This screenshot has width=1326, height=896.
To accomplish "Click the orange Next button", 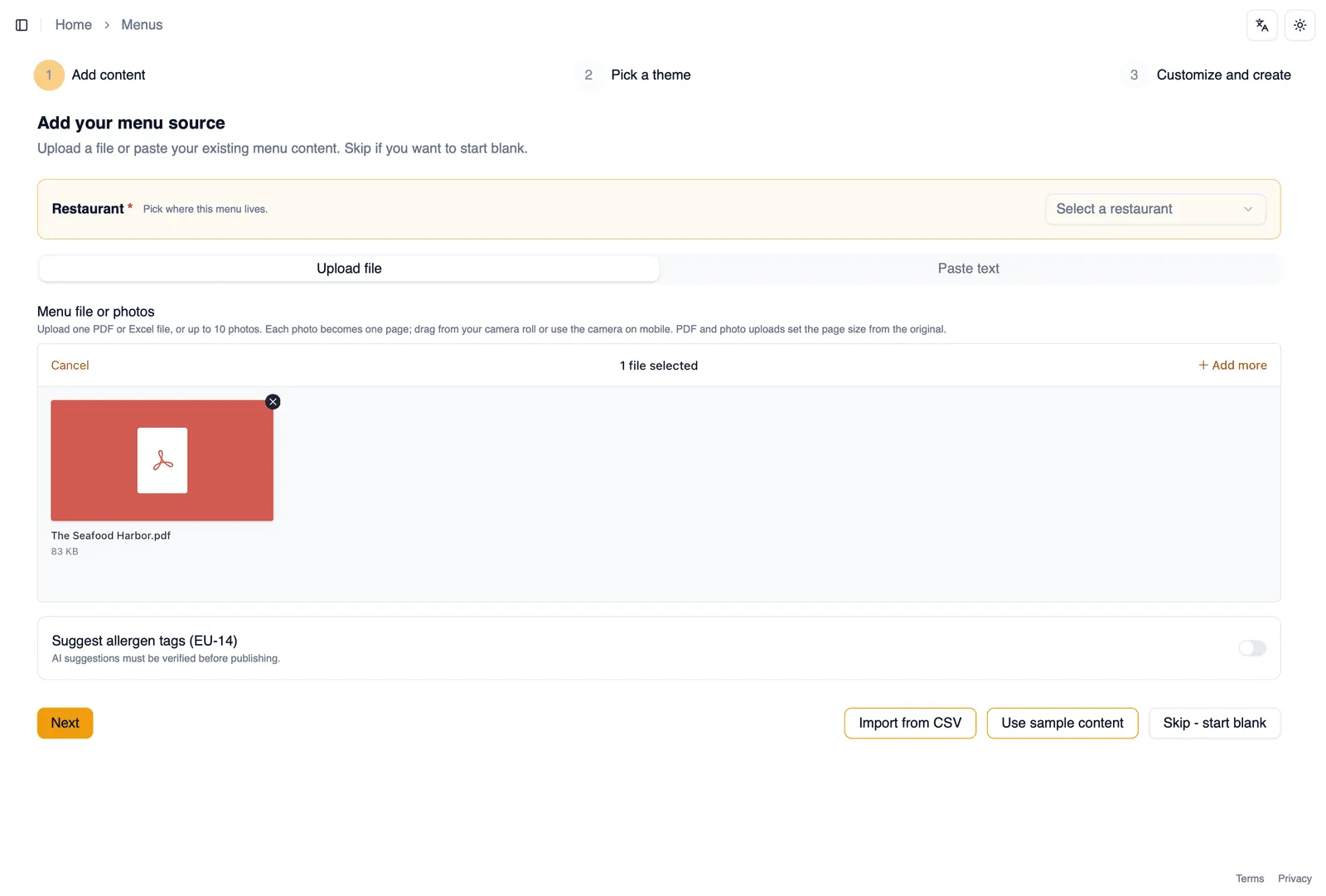I will [65, 723].
